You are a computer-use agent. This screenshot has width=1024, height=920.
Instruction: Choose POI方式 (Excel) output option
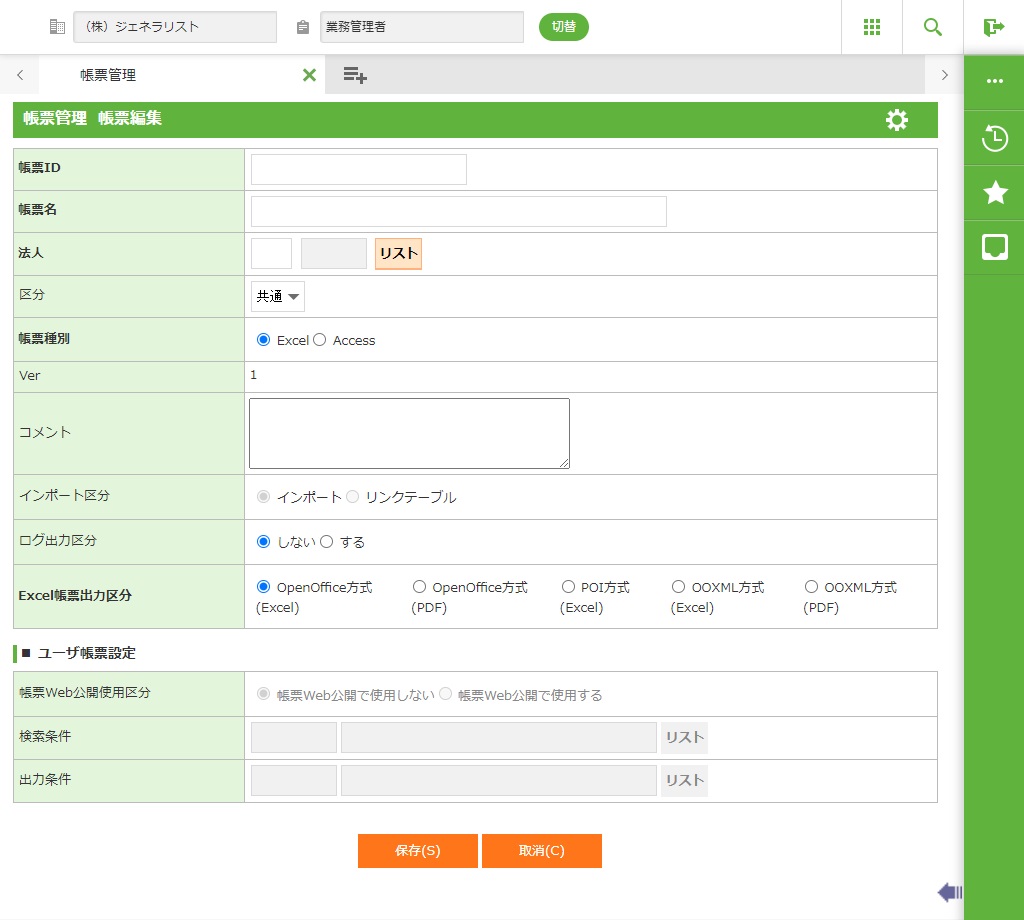tap(568, 587)
